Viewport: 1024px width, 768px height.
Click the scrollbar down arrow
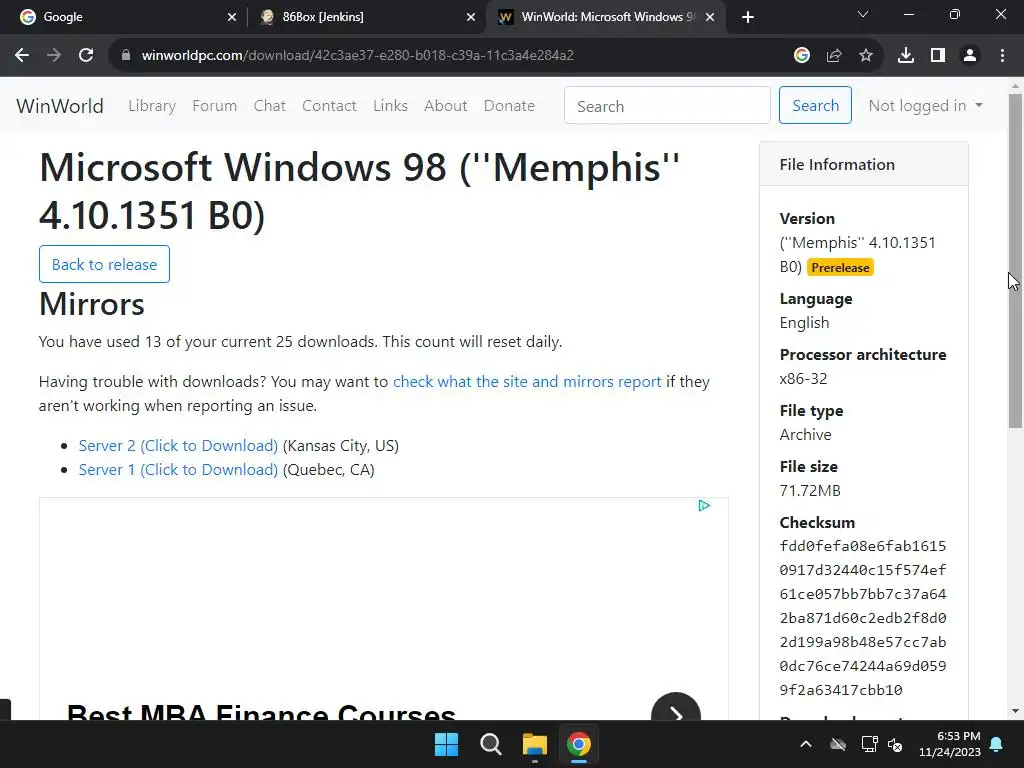tap(1015, 711)
